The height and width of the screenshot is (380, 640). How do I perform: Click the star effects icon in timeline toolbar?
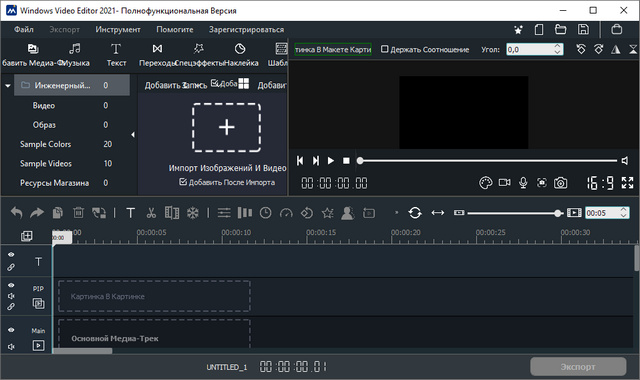327,213
